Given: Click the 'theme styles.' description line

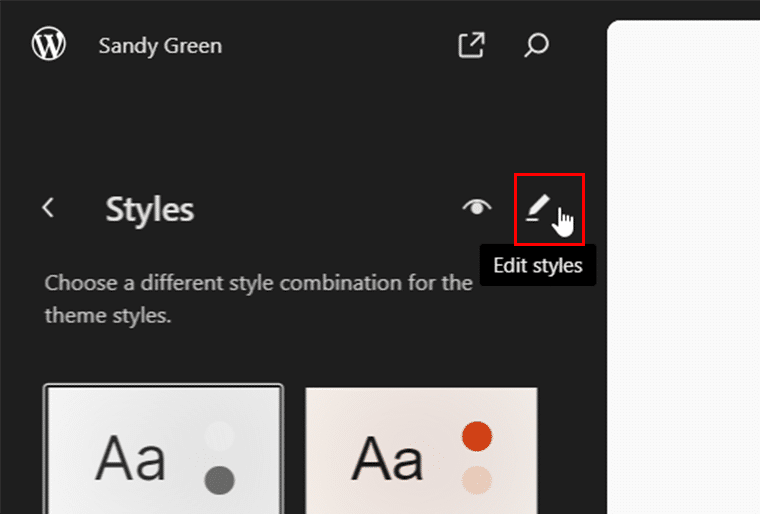Looking at the screenshot, I should point(108,315).
